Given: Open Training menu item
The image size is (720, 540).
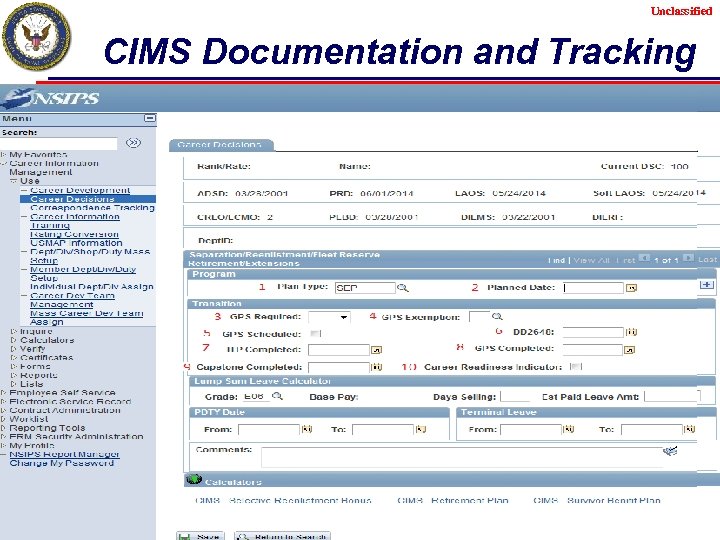Looking at the screenshot, I should pyautogui.click(x=50, y=225).
